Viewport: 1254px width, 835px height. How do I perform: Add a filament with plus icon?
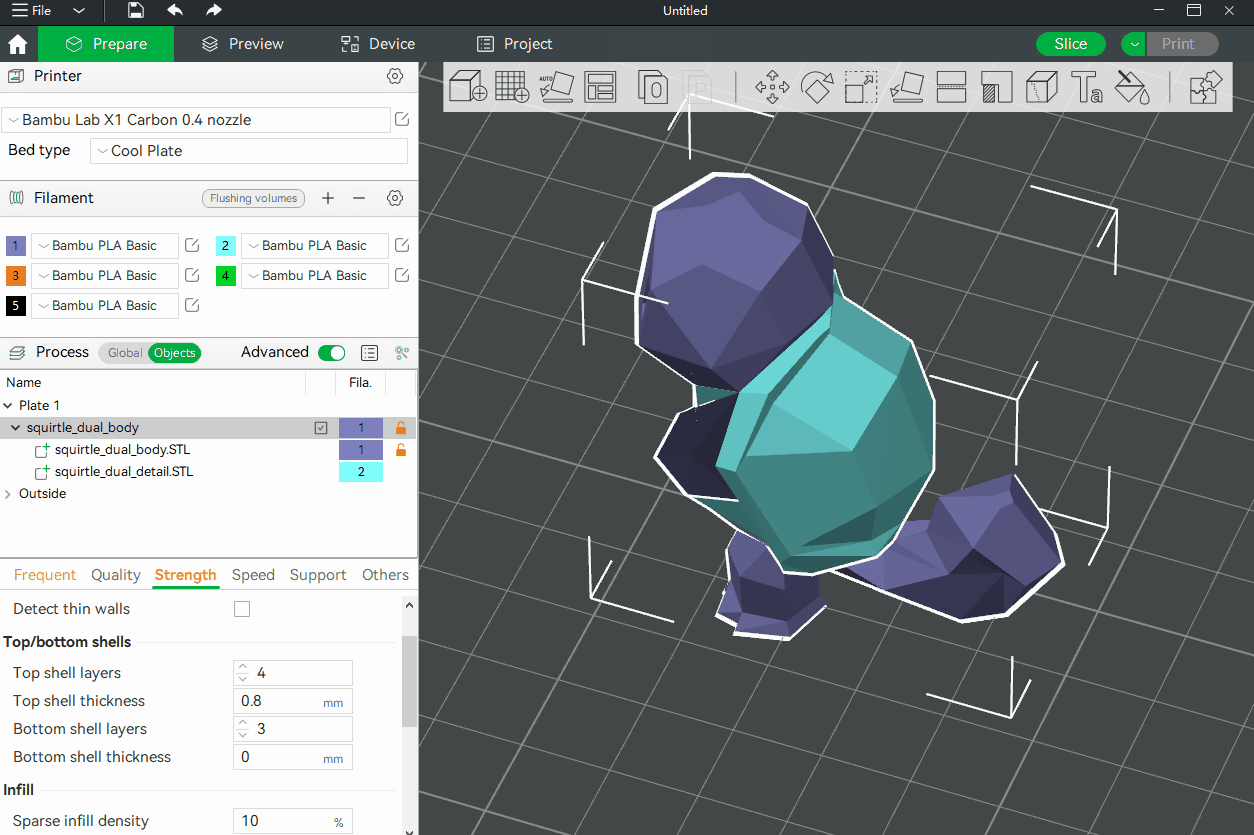[x=328, y=198]
